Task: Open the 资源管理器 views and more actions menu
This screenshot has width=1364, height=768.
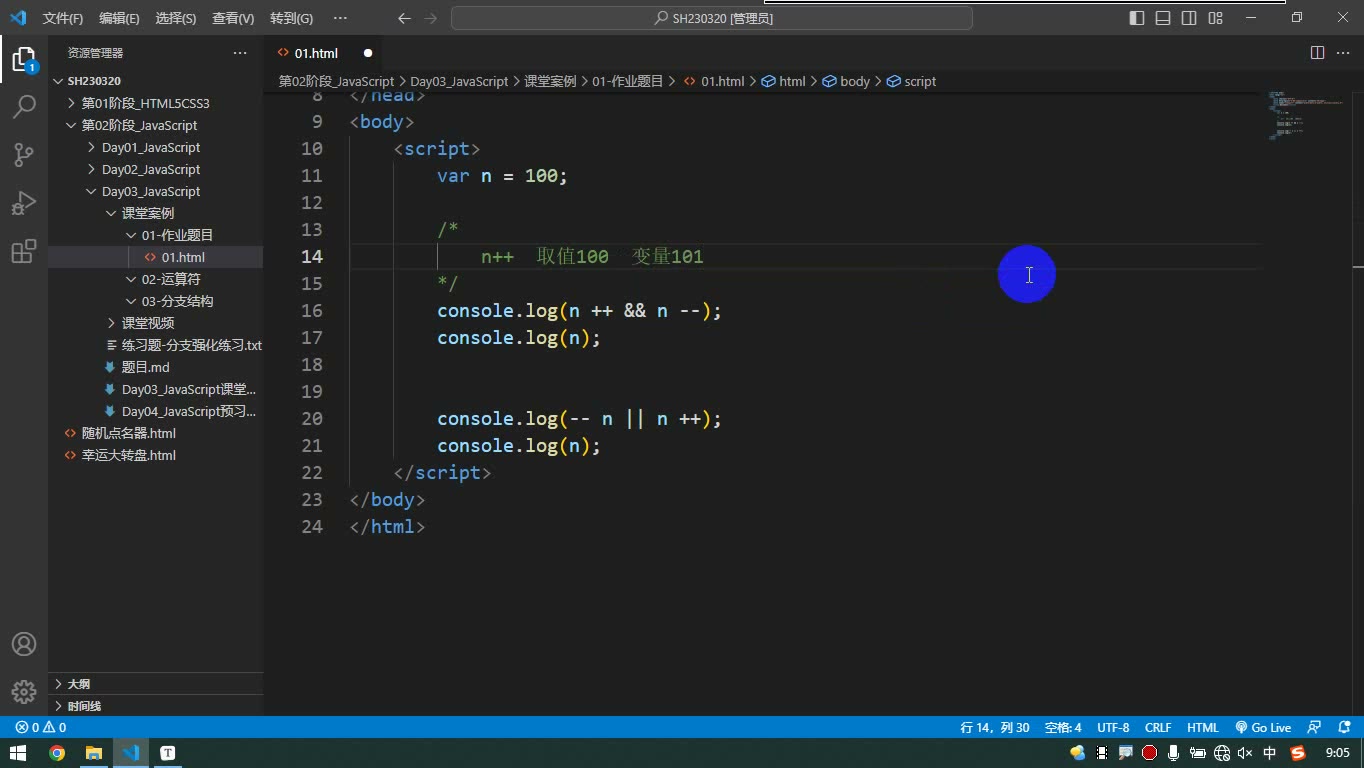Action: [x=240, y=53]
